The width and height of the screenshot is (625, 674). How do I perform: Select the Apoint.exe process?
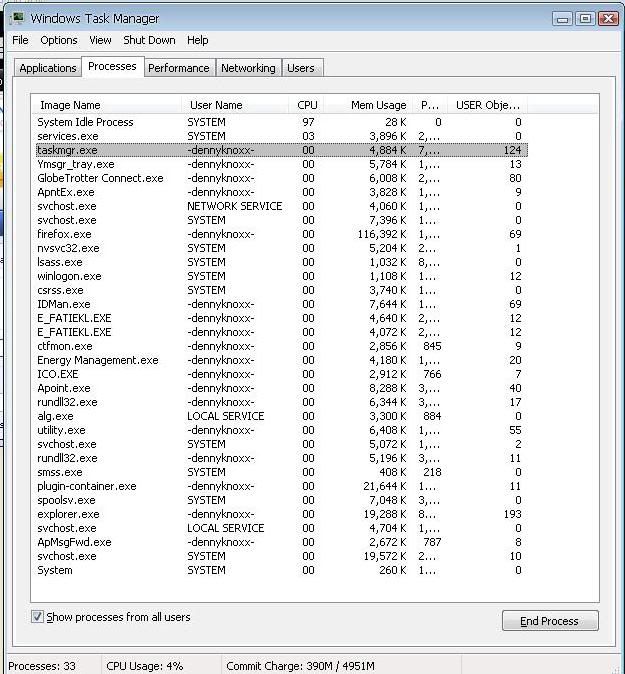[282, 388]
